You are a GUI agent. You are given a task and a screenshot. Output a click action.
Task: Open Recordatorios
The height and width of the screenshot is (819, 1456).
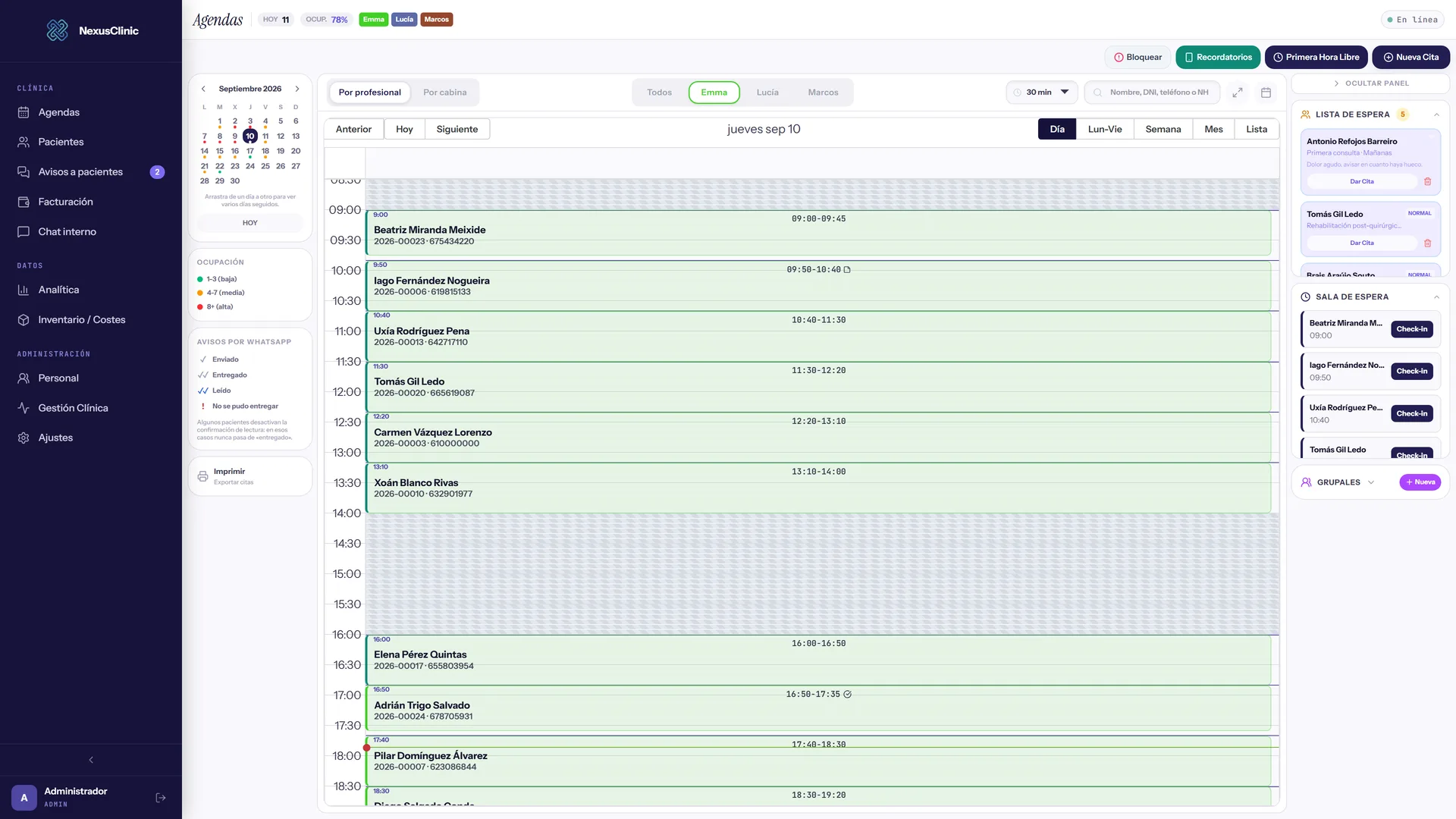coord(1218,58)
